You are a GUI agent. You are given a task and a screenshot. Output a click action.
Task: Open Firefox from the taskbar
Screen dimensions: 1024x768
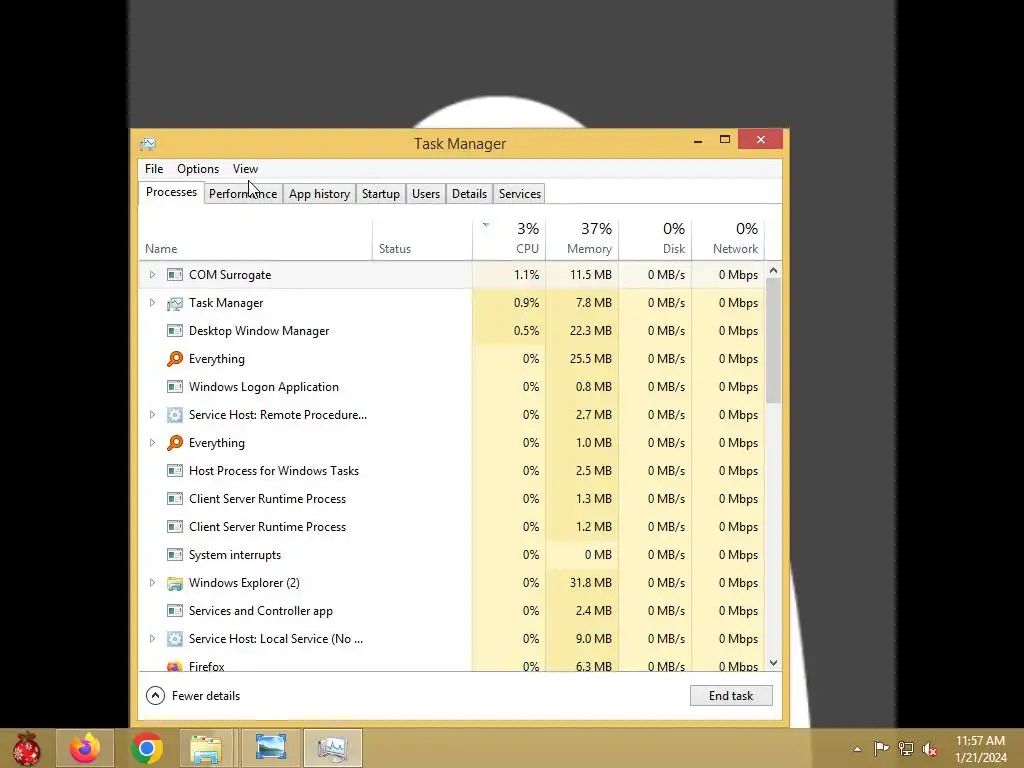coord(85,748)
